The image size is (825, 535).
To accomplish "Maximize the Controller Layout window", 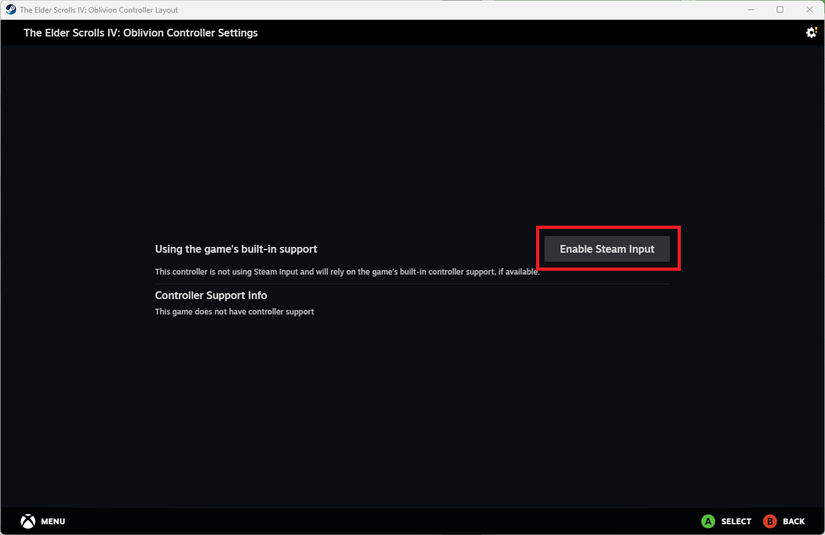I will (x=780, y=9).
